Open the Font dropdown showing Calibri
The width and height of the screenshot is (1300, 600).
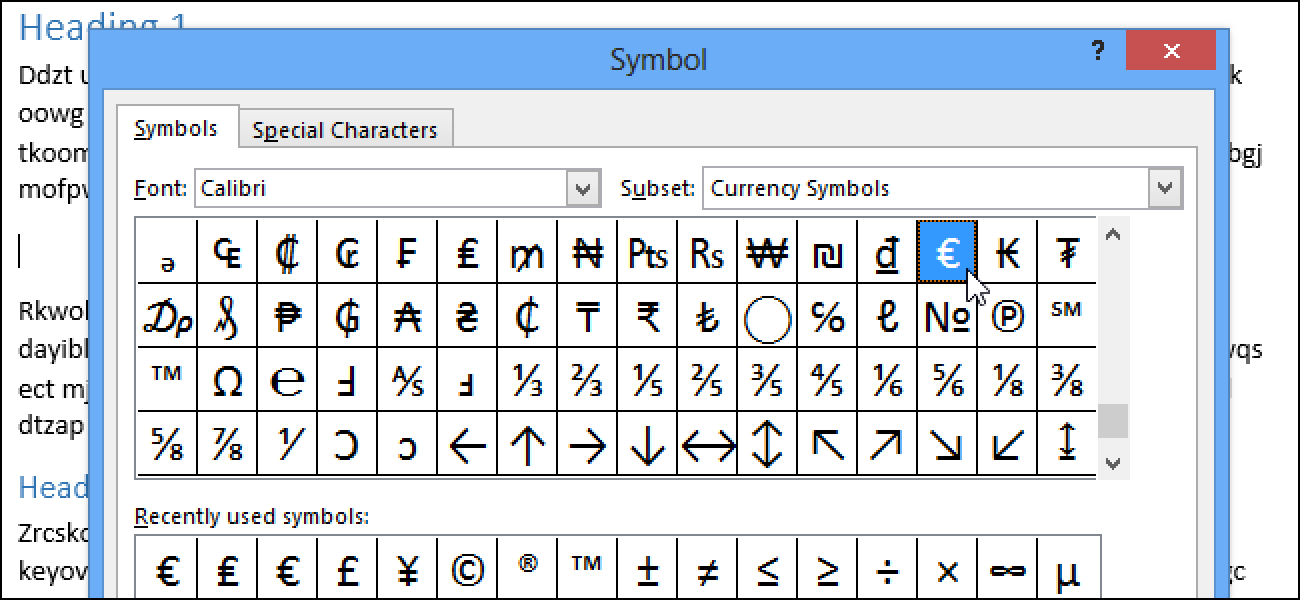coord(397,188)
